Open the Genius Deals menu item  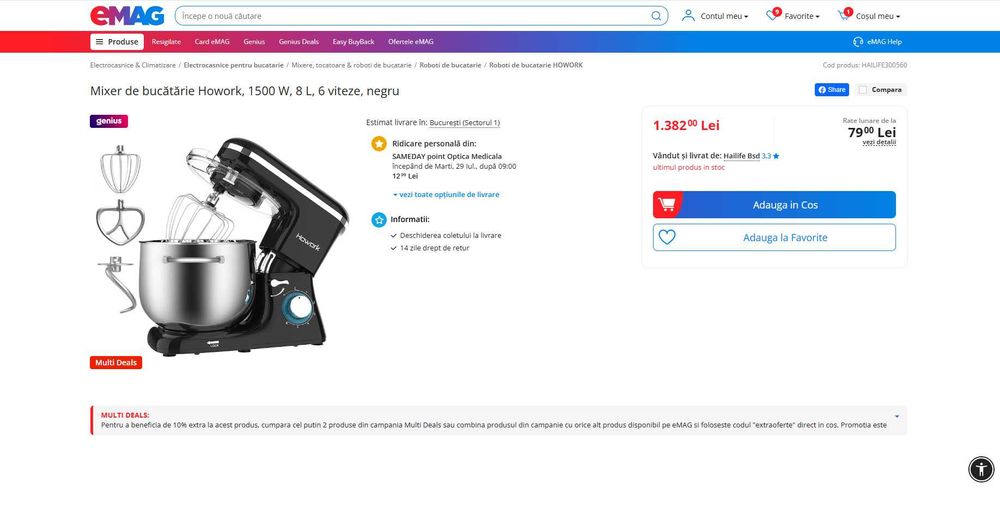point(298,41)
